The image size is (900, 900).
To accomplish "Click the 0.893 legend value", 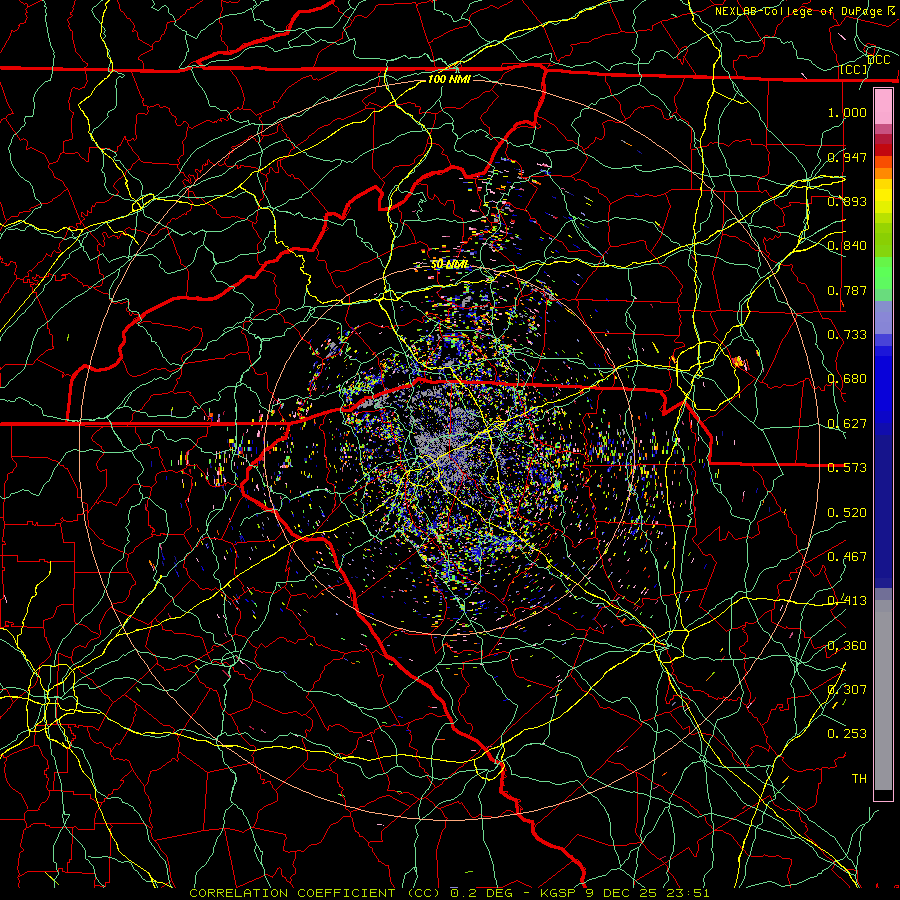I will click(x=847, y=201).
